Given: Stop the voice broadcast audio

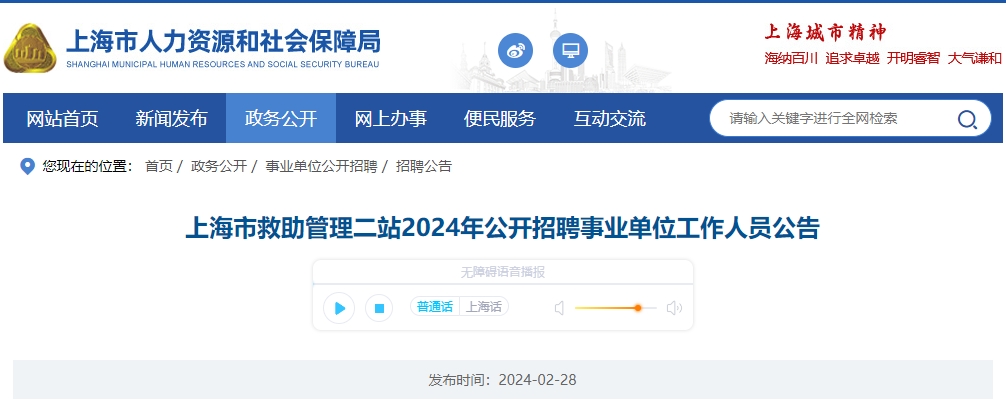Looking at the screenshot, I should tap(379, 308).
